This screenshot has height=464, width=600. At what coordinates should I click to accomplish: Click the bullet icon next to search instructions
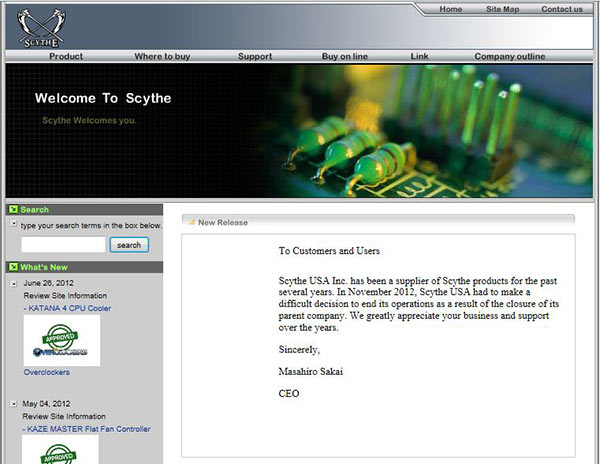[x=14, y=226]
